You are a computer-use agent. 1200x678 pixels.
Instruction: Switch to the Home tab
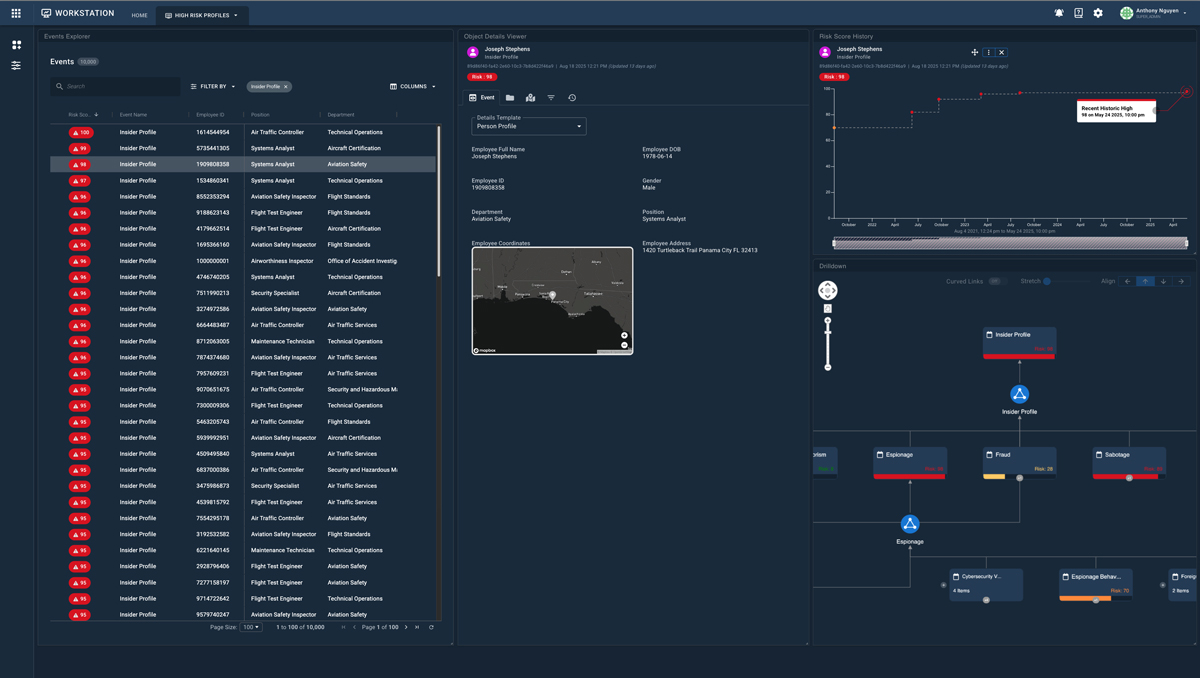[139, 15]
